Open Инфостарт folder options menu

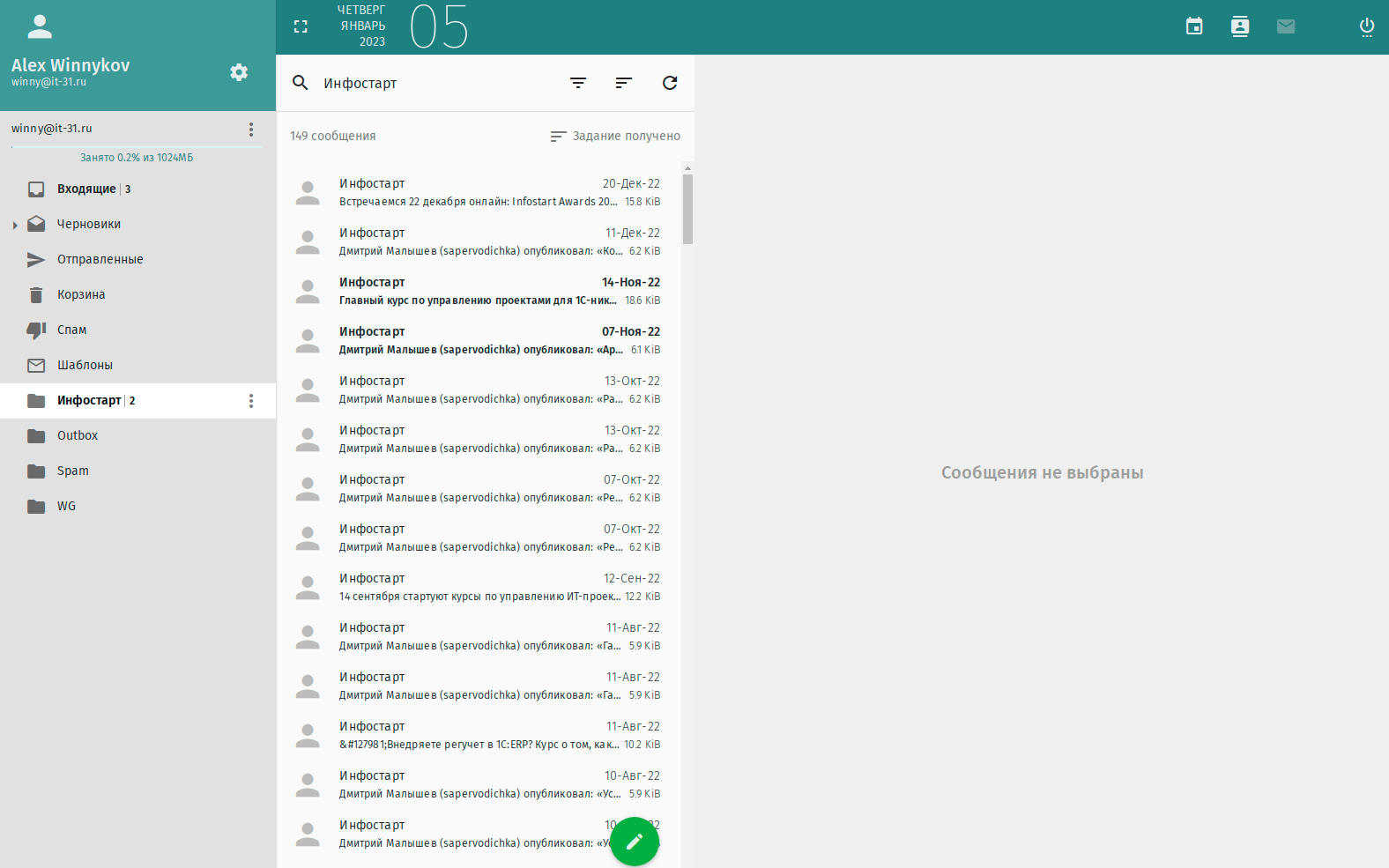(251, 401)
